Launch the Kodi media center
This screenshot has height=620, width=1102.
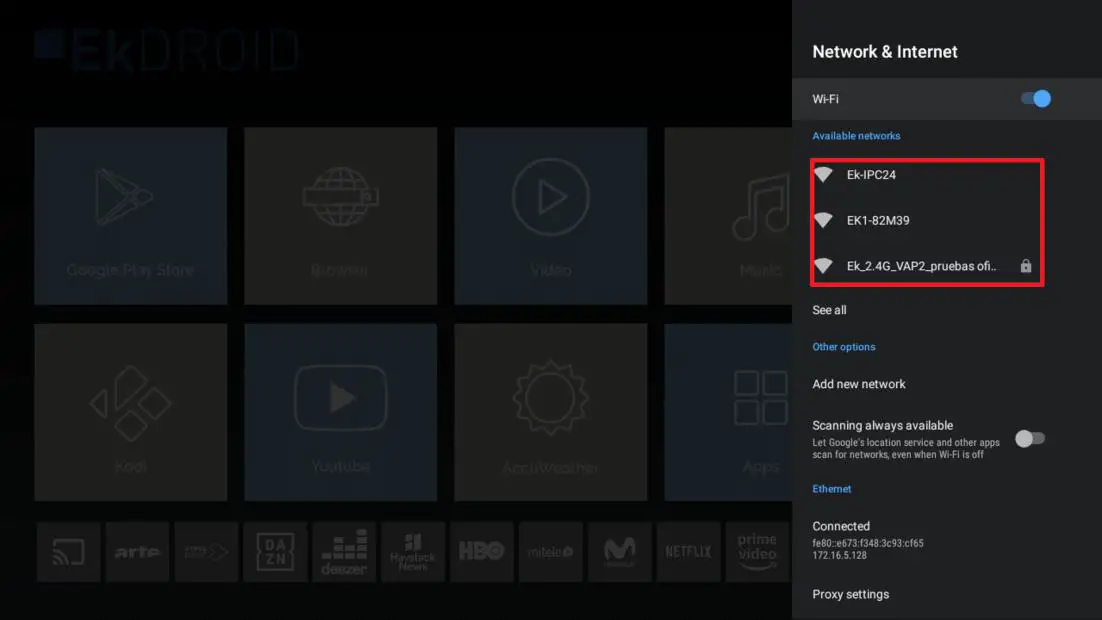(x=130, y=411)
